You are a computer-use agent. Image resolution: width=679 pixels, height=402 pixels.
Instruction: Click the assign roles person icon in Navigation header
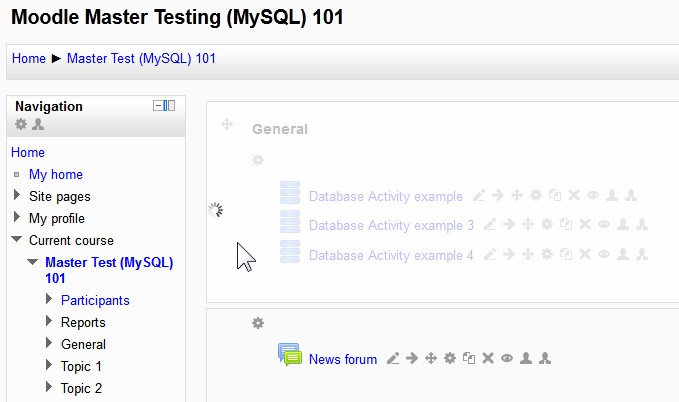pos(38,124)
